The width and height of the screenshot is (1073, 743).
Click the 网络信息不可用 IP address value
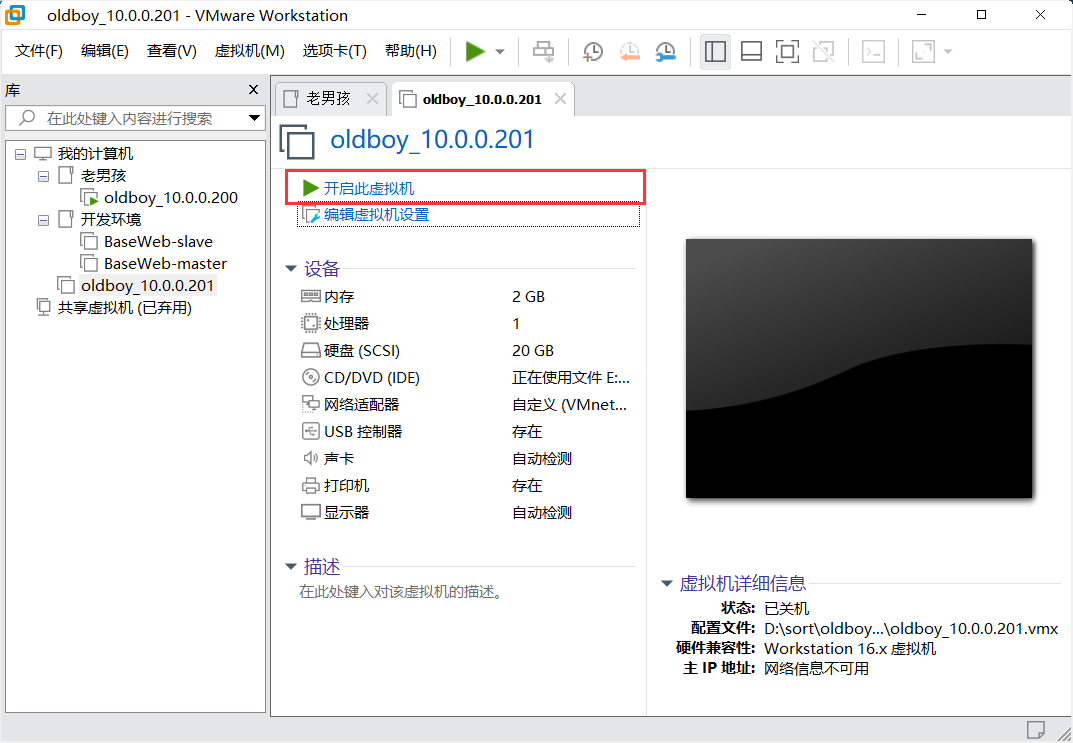(x=816, y=668)
